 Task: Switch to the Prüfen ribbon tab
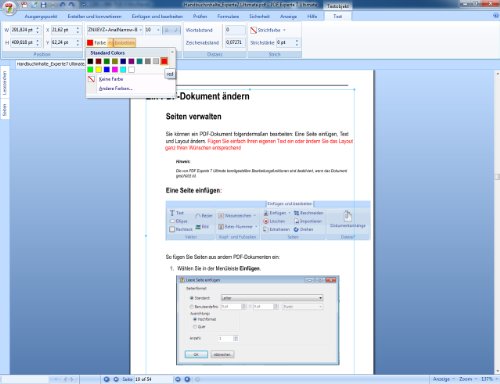[x=200, y=16]
